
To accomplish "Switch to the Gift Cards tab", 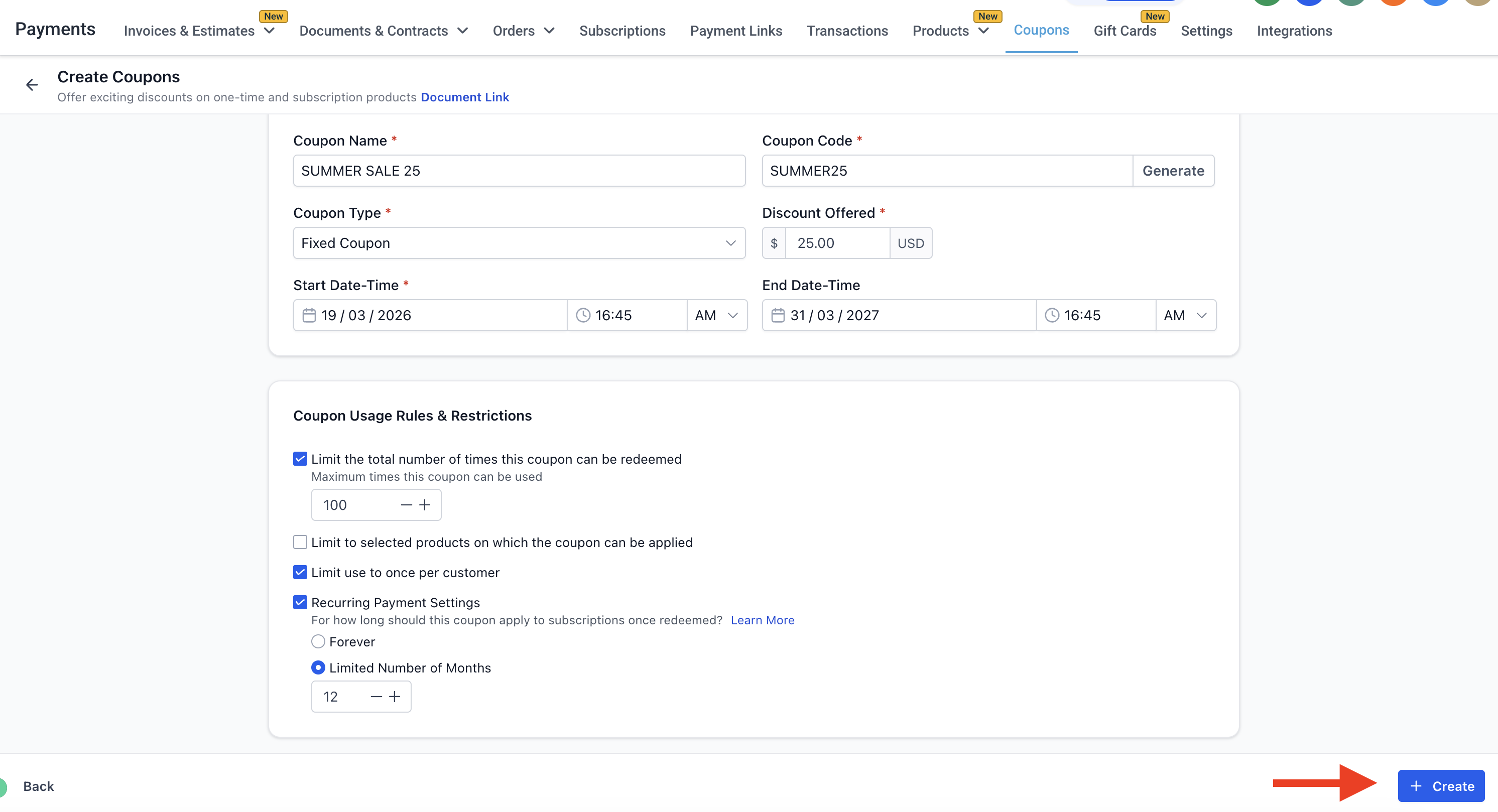I will click(1124, 31).
